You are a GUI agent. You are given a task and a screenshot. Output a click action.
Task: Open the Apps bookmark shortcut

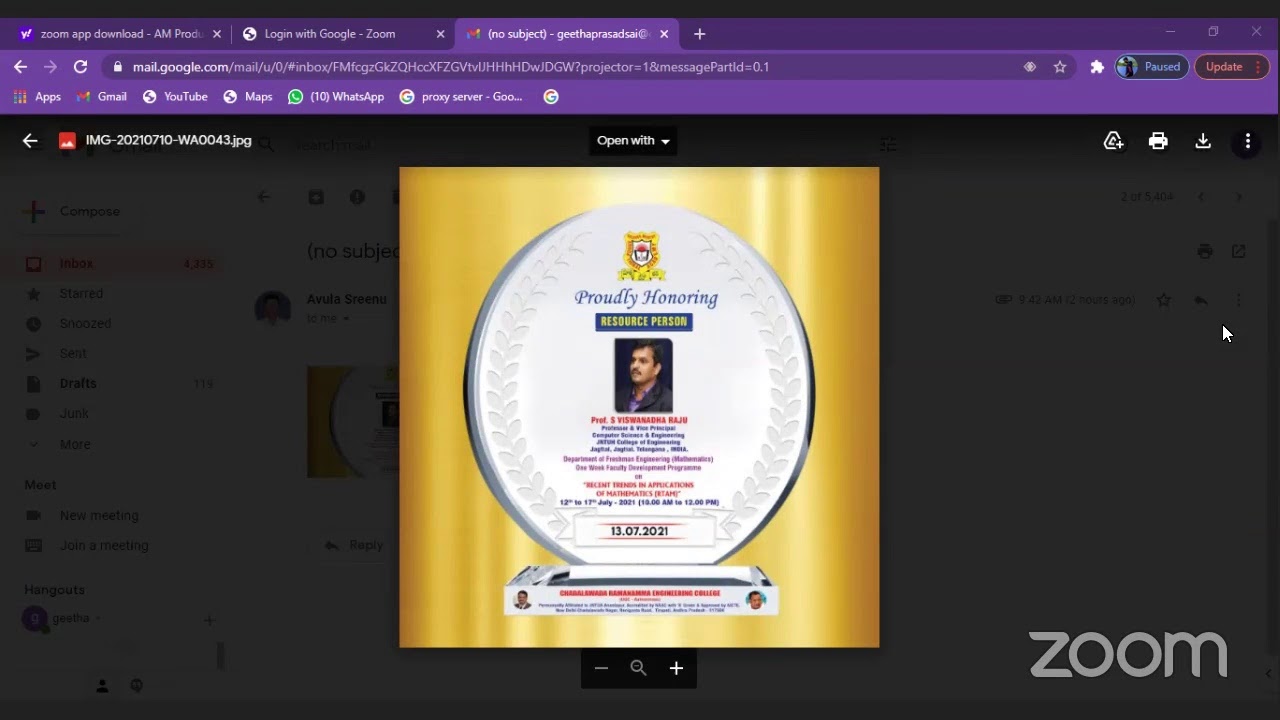[37, 97]
